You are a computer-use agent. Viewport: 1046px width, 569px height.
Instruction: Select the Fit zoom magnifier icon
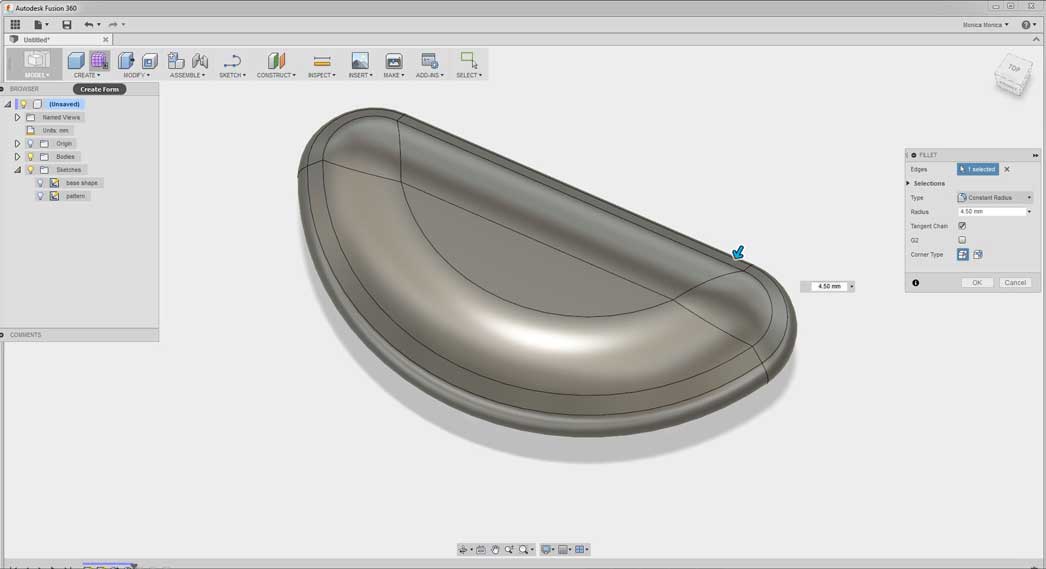[x=524, y=550]
